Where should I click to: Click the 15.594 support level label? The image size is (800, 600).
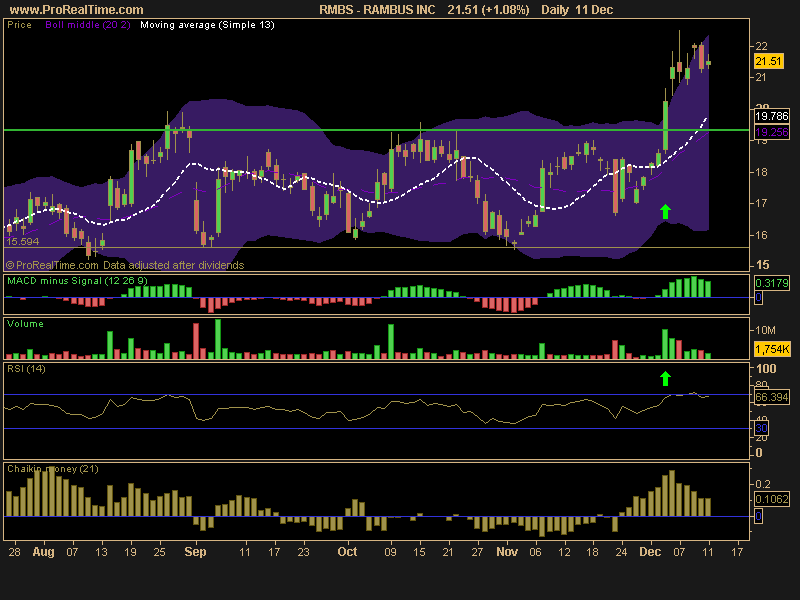(x=22, y=241)
